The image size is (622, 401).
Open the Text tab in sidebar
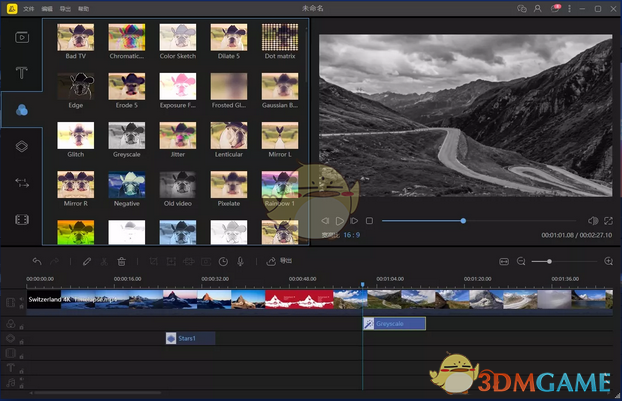tap(22, 73)
